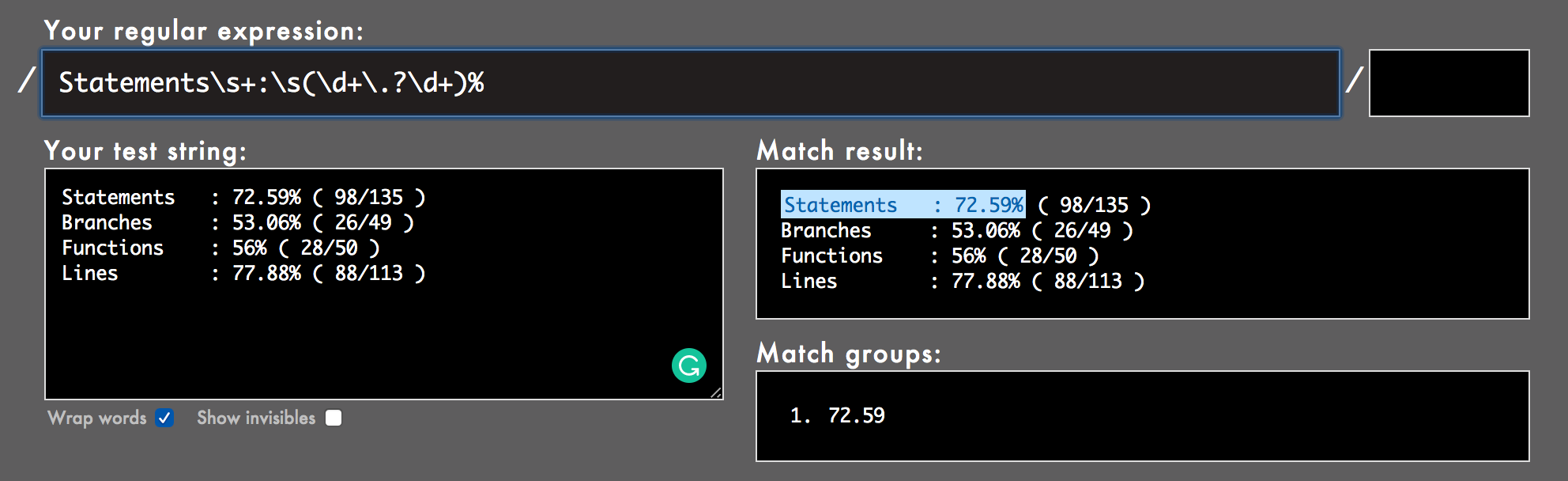Click the 'Branches' line in the test string
The width and height of the screenshot is (1568, 481).
pyautogui.click(x=237, y=222)
